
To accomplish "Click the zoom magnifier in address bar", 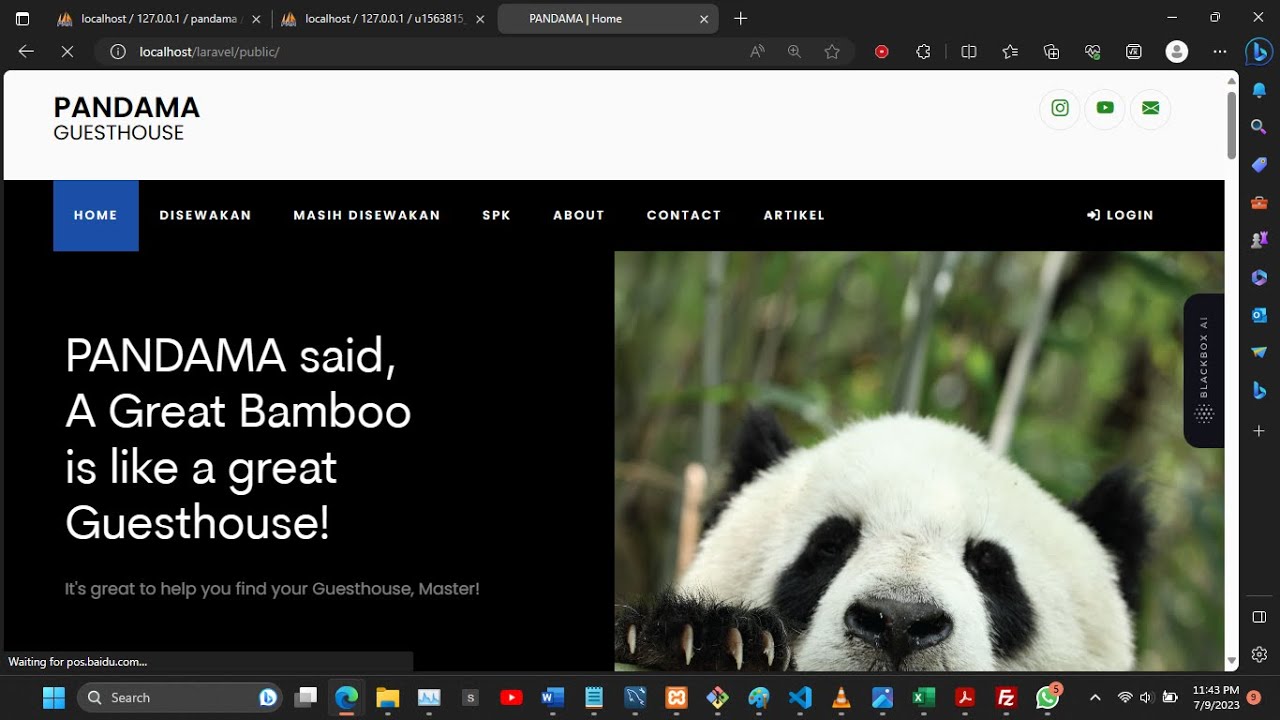I will coord(794,52).
